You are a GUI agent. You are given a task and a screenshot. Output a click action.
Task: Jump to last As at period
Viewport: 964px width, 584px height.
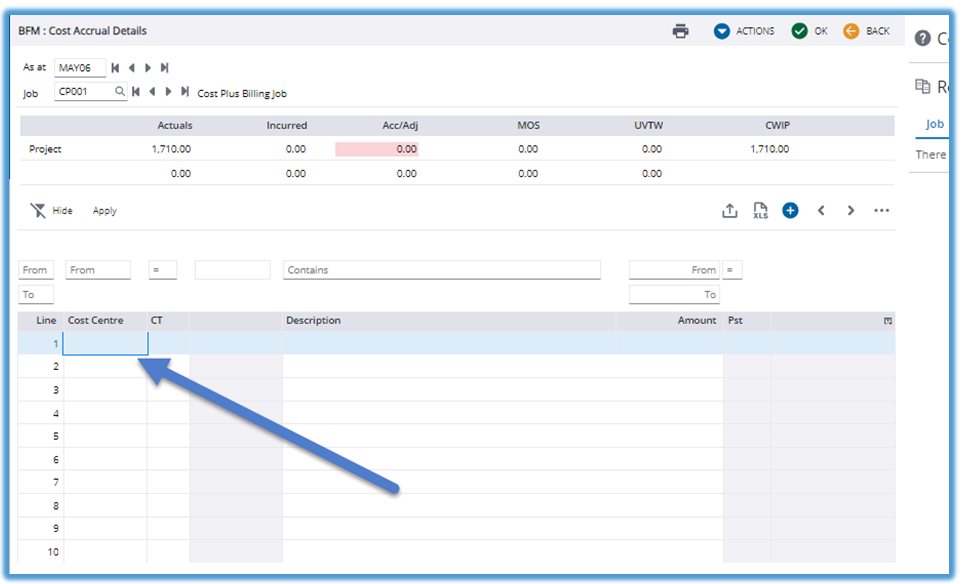point(165,68)
